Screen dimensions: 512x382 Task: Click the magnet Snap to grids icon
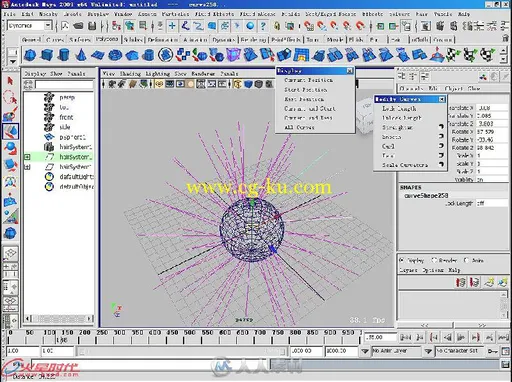click(309, 26)
